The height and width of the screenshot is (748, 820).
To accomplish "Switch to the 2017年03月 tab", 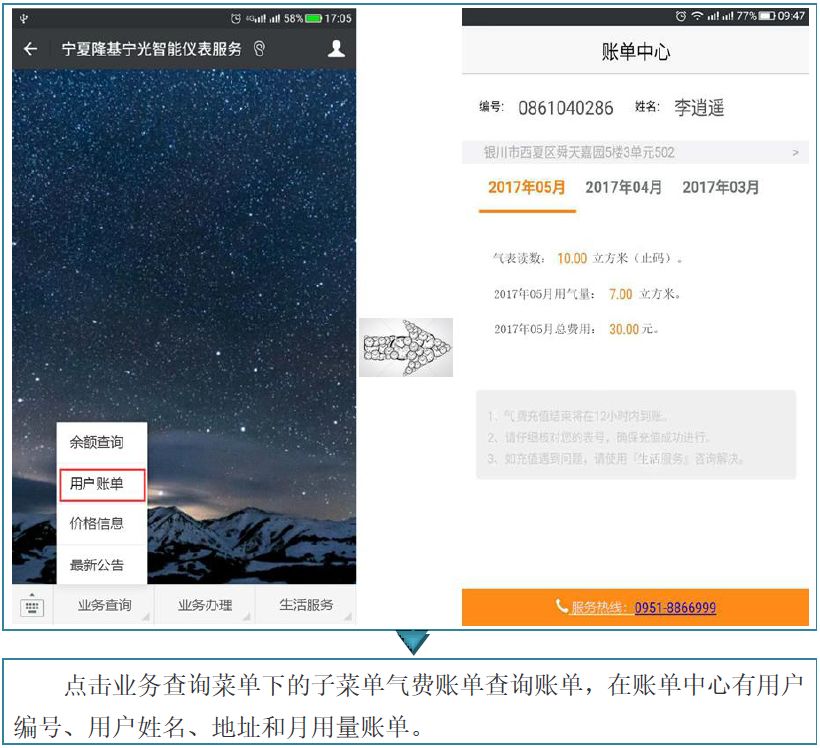I will 720,187.
